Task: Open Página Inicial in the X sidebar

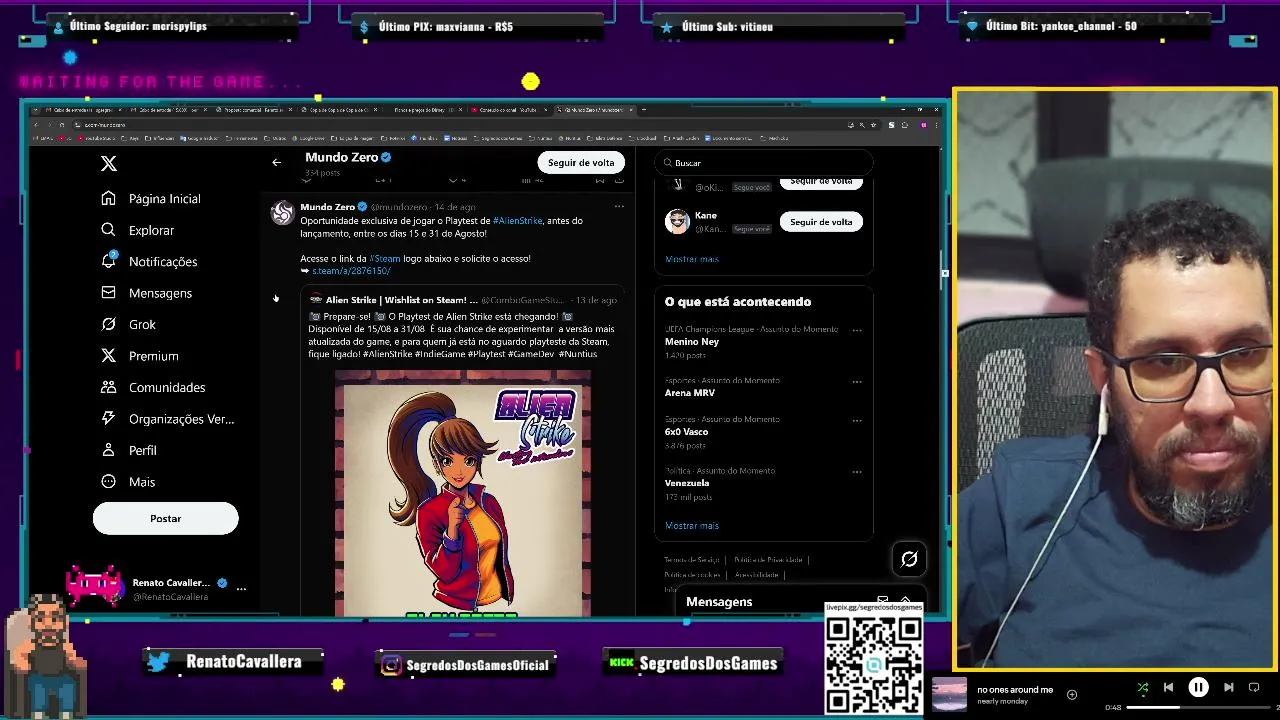Action: click(x=151, y=199)
